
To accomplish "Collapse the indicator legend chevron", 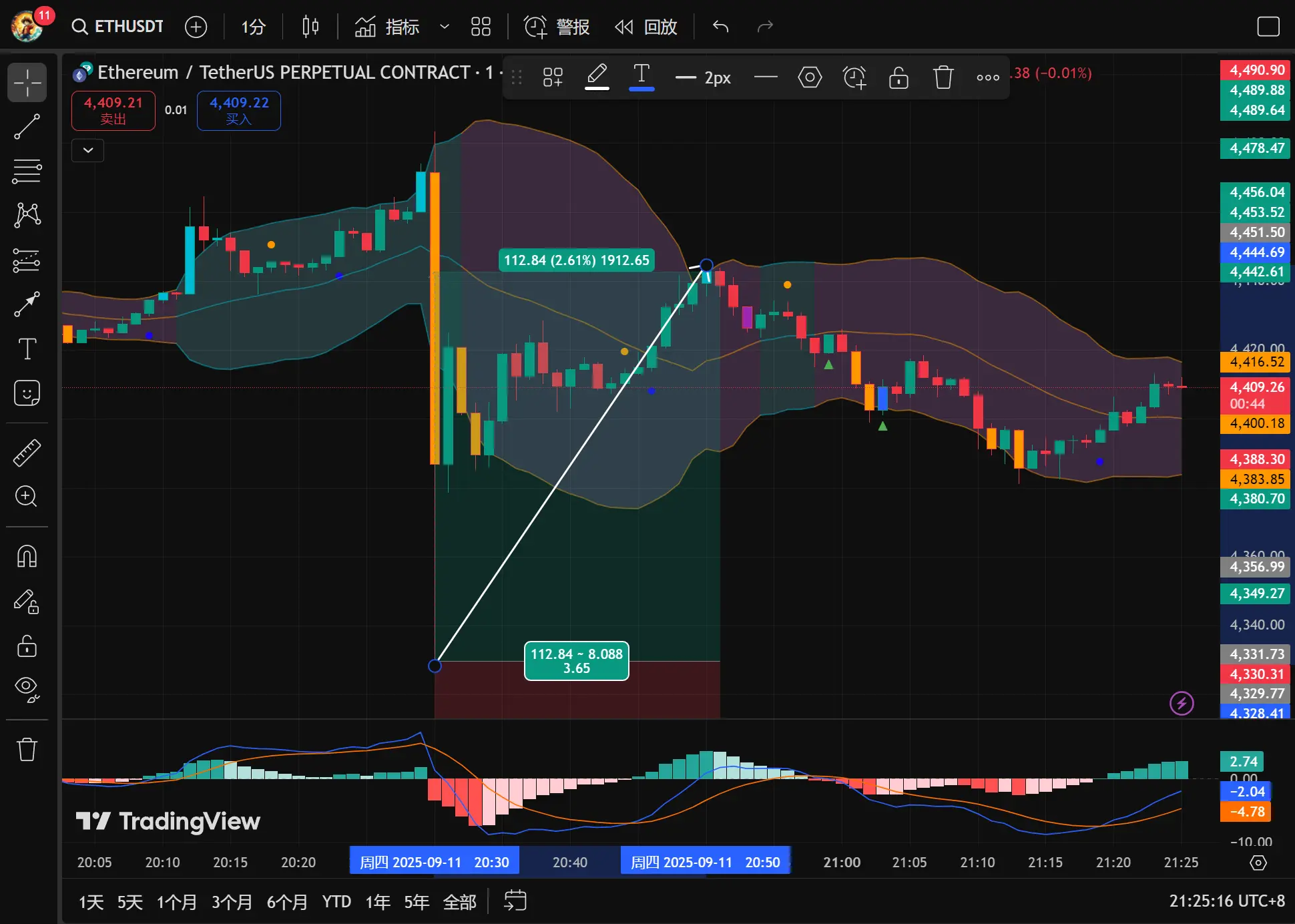I will [88, 150].
